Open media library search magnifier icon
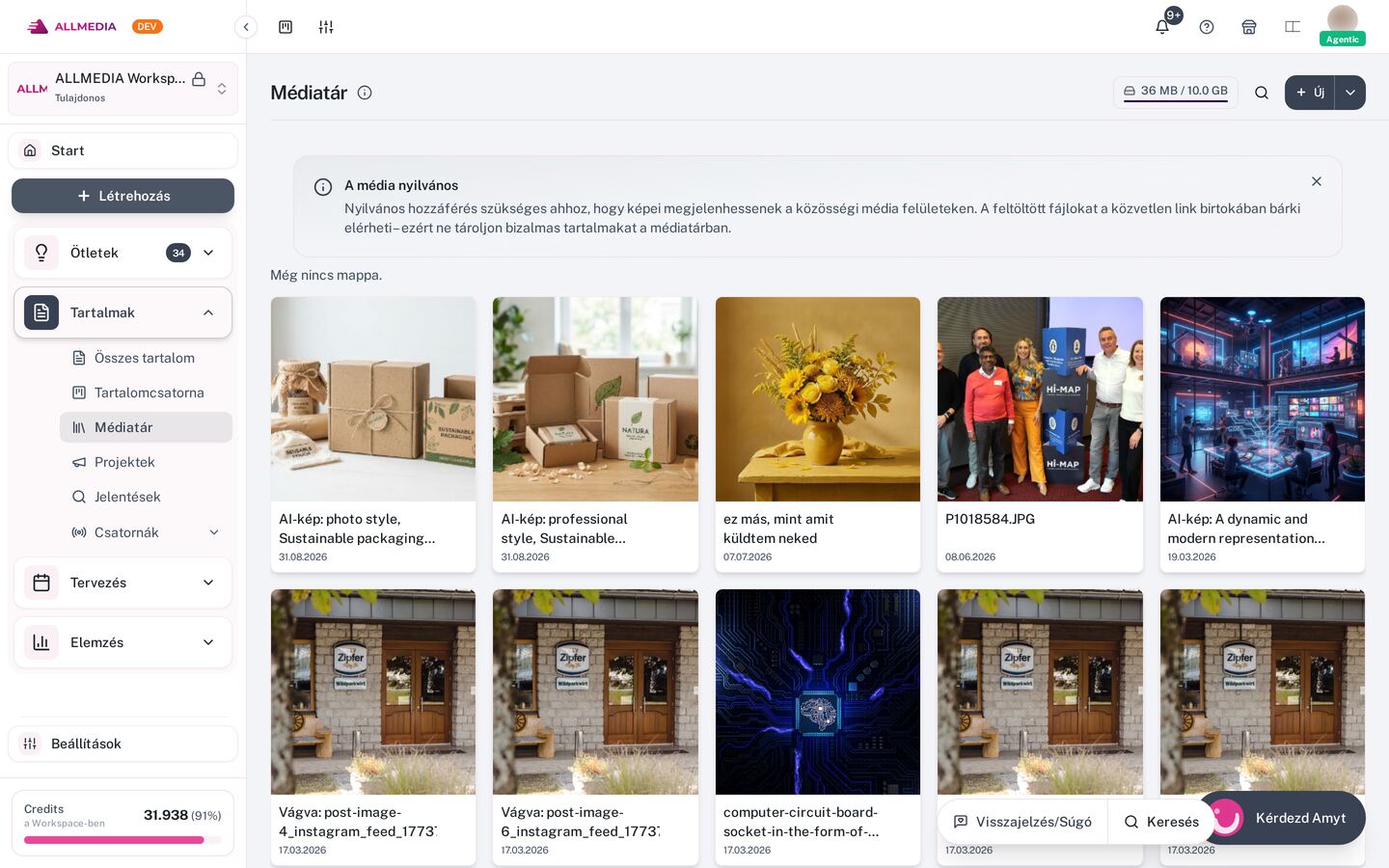 click(1262, 93)
